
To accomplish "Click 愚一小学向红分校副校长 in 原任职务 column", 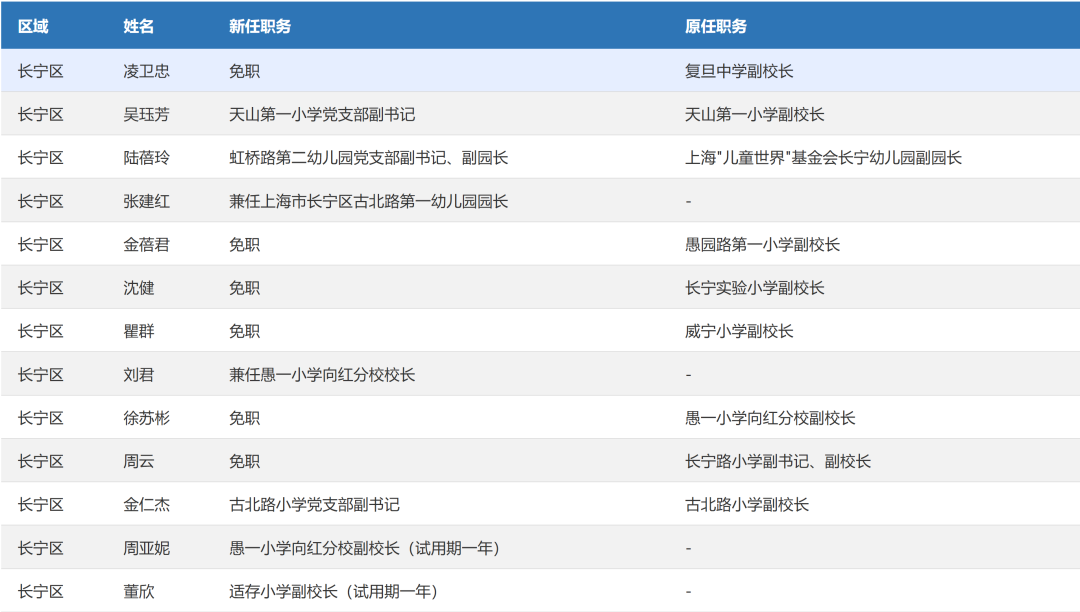I will tap(770, 418).
